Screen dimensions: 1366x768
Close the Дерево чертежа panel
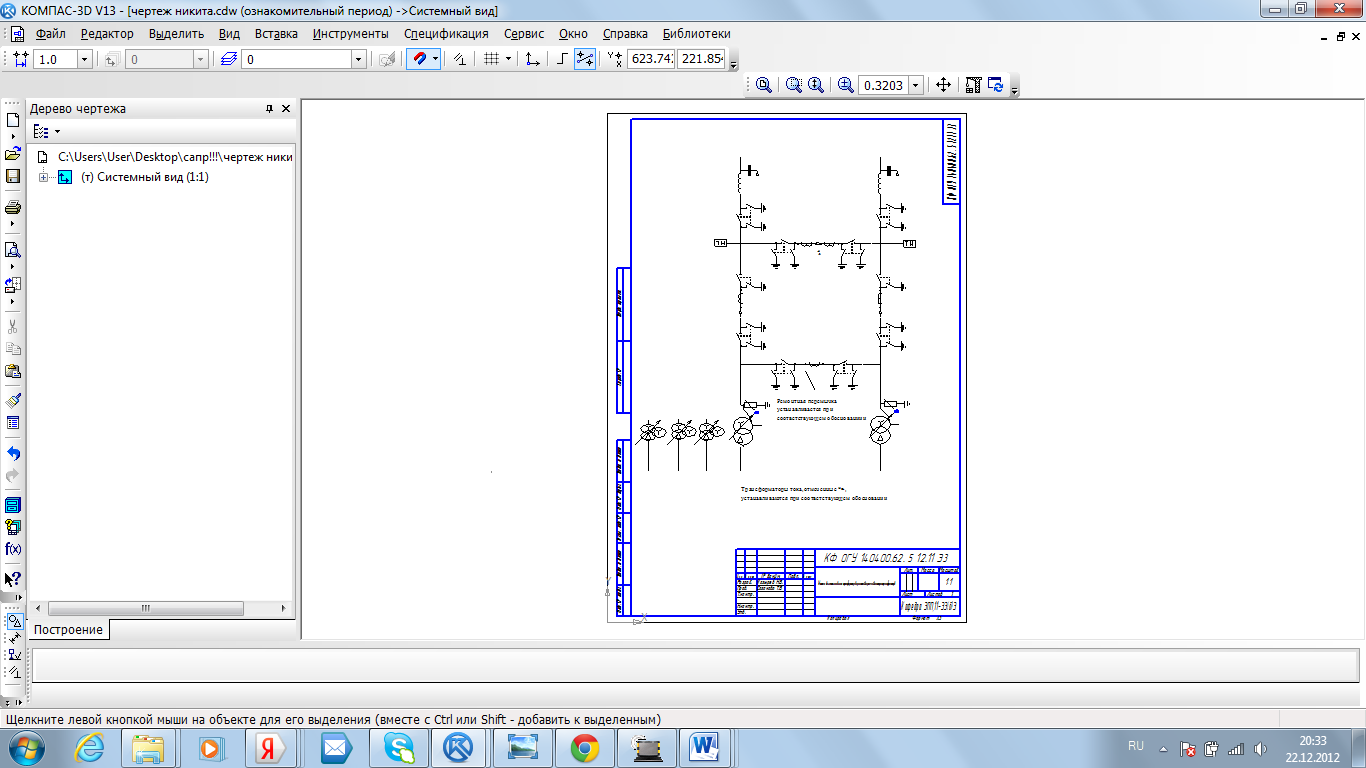coord(286,109)
